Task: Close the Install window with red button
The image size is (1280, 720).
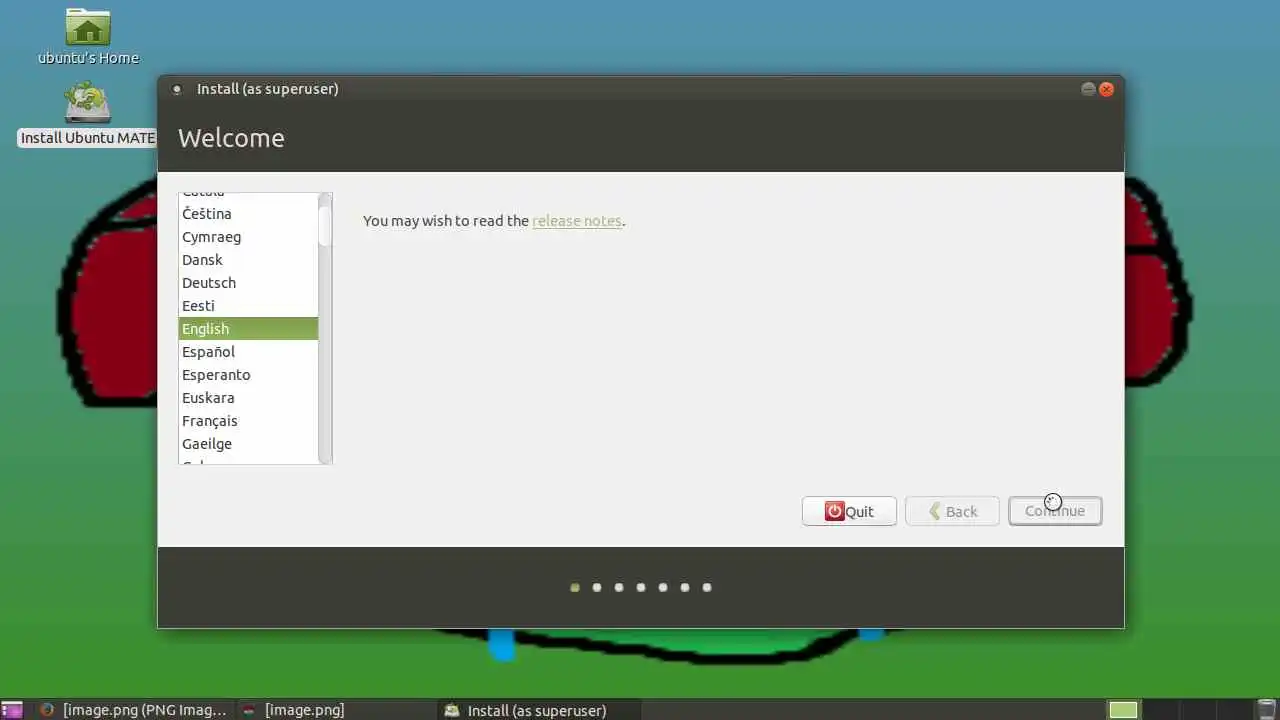Action: 1106,89
